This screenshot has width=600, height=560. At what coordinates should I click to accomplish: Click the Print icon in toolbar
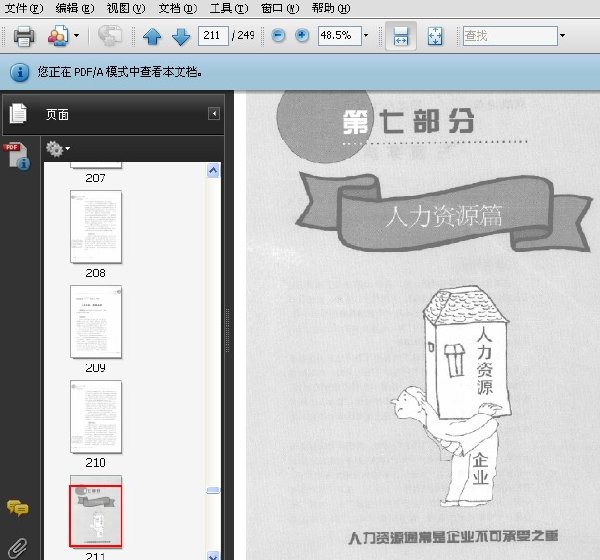(24, 36)
